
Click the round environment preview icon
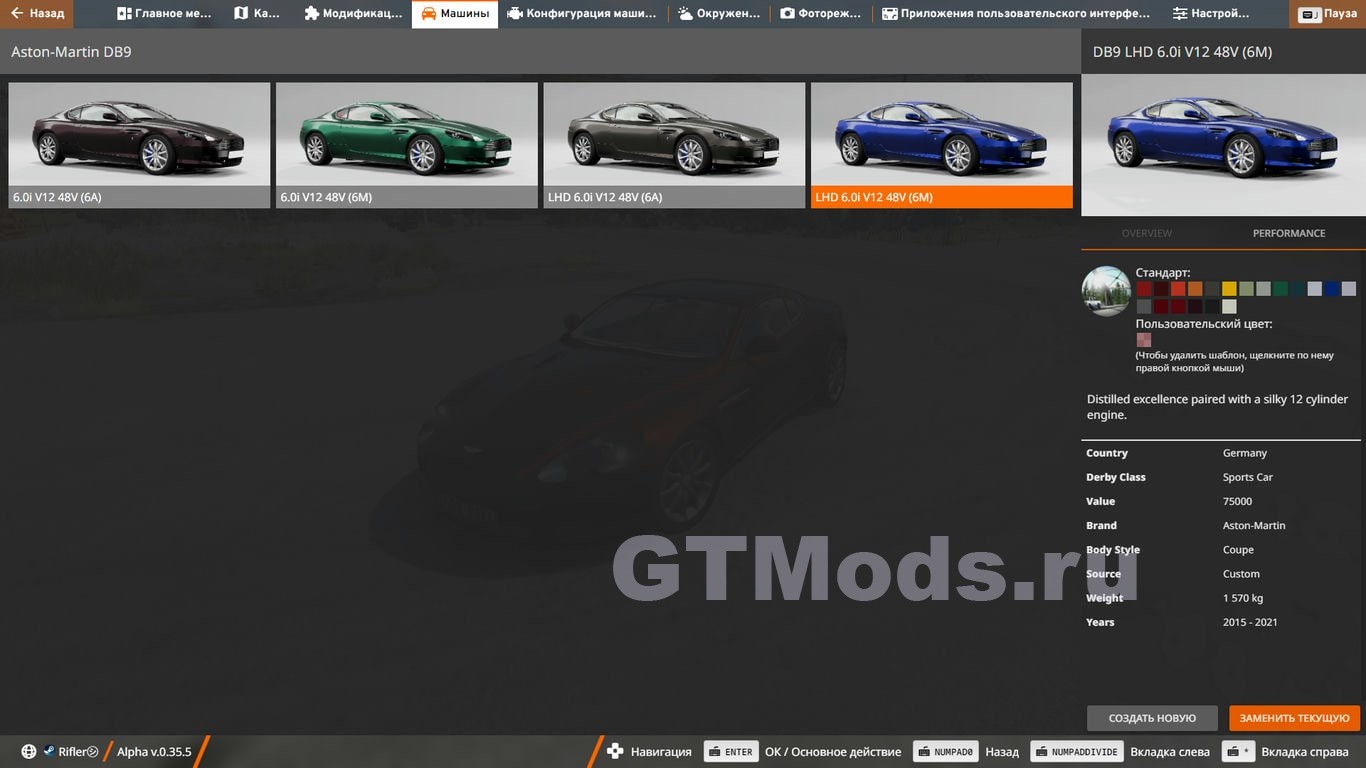pyautogui.click(x=1106, y=291)
